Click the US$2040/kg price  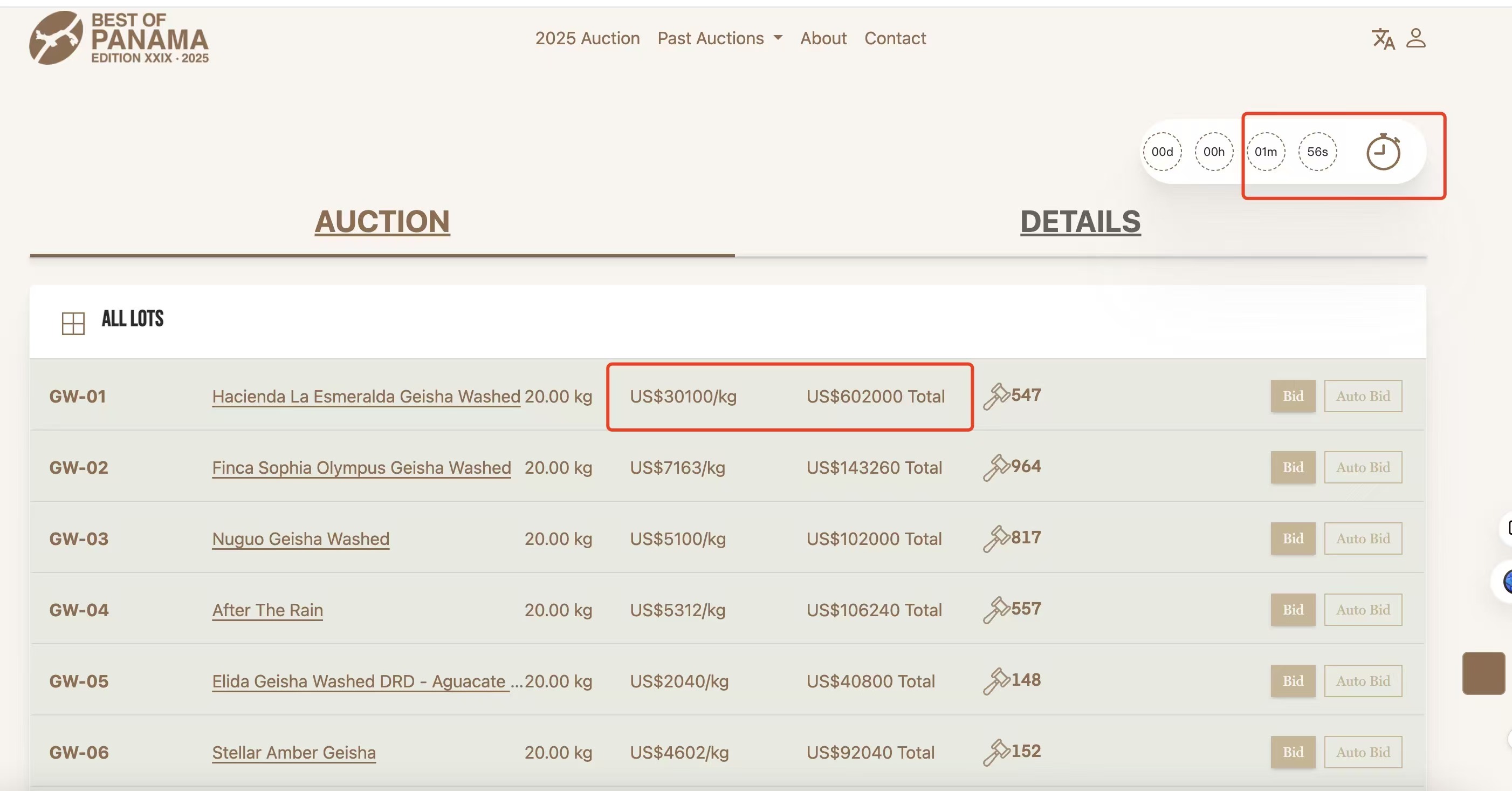pyautogui.click(x=679, y=681)
